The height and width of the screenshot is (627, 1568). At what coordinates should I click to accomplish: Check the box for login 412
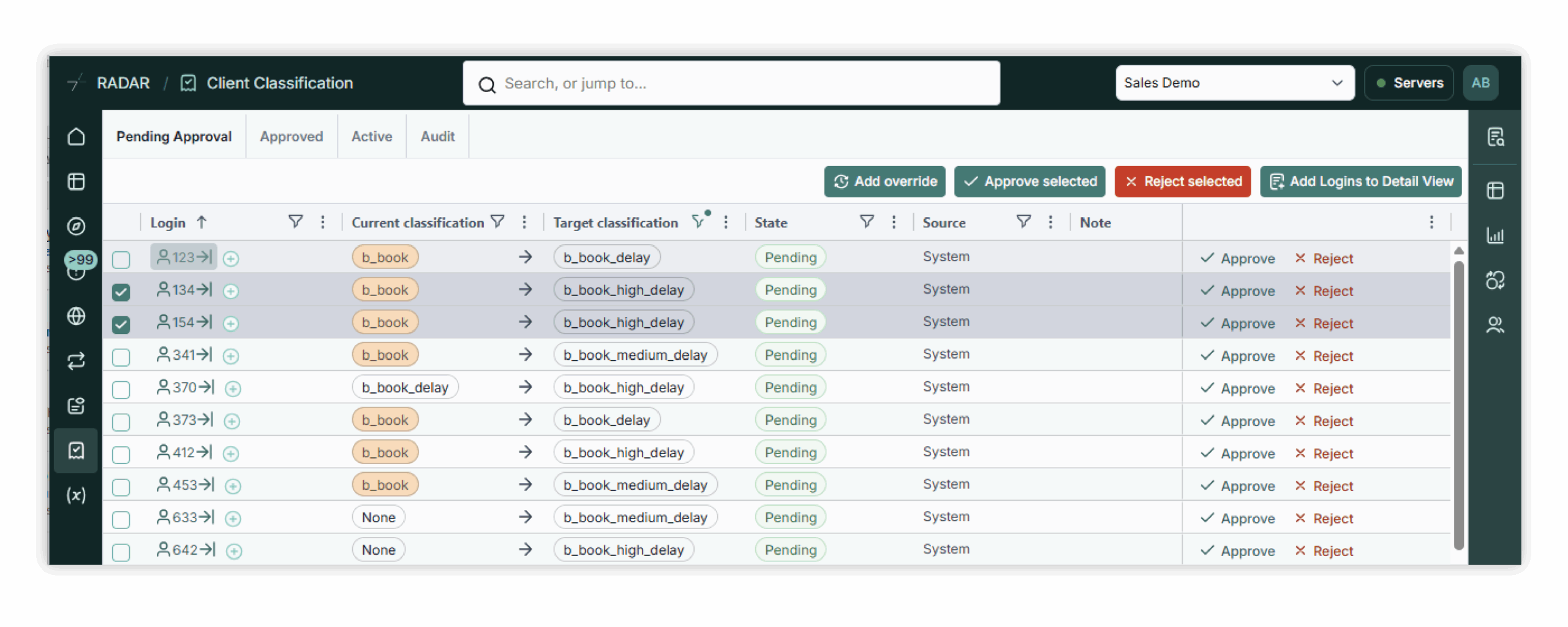[121, 454]
